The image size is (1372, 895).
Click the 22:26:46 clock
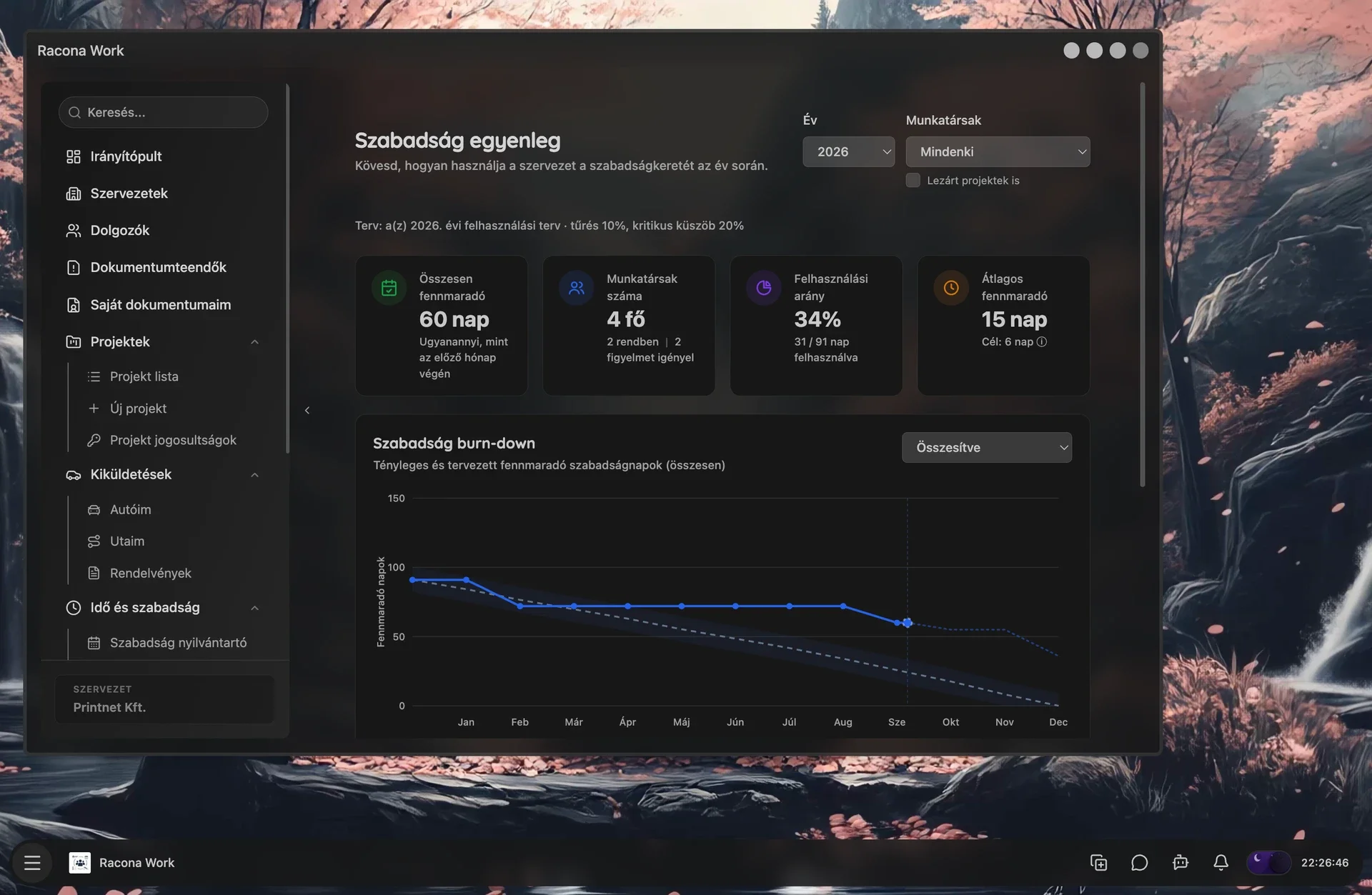click(x=1325, y=863)
